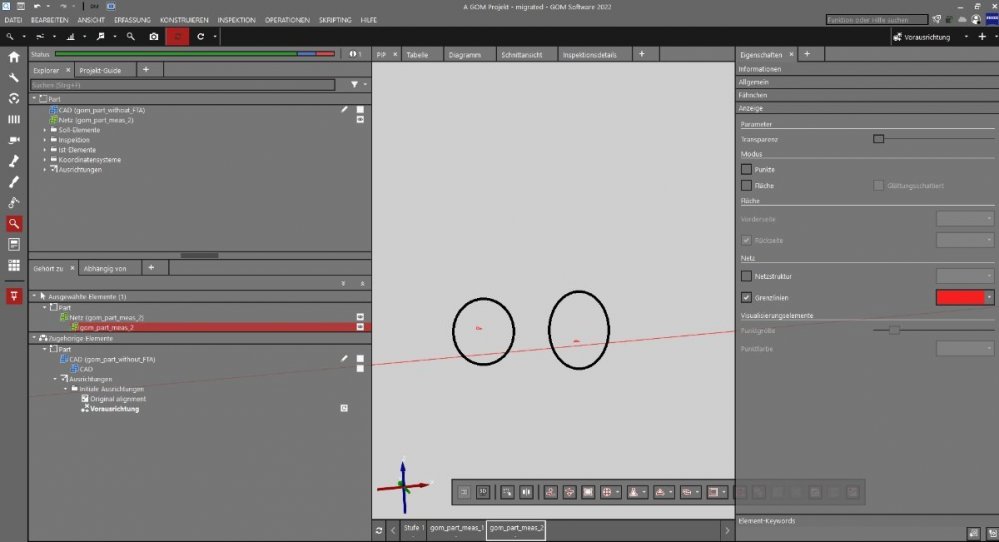This screenshot has height=542, width=999.
Task: Click the filter funnel icon in Explorer
Action: click(x=354, y=85)
